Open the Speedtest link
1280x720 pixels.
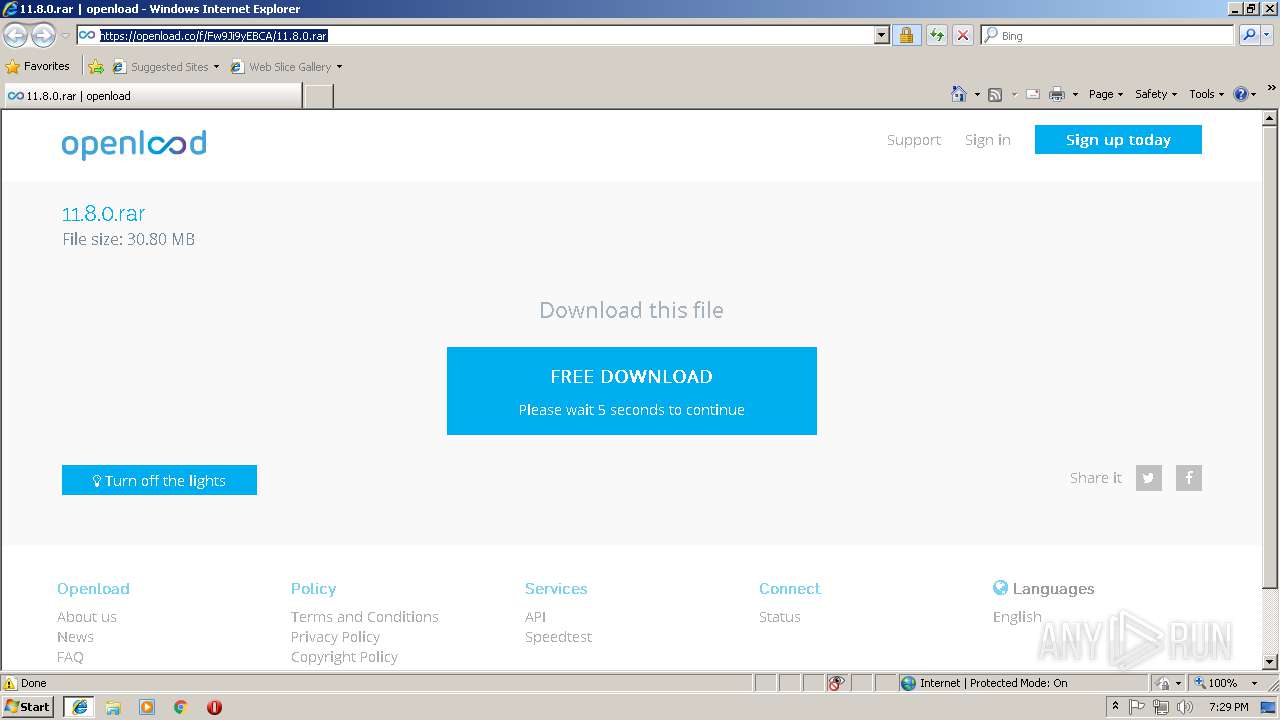(x=558, y=637)
